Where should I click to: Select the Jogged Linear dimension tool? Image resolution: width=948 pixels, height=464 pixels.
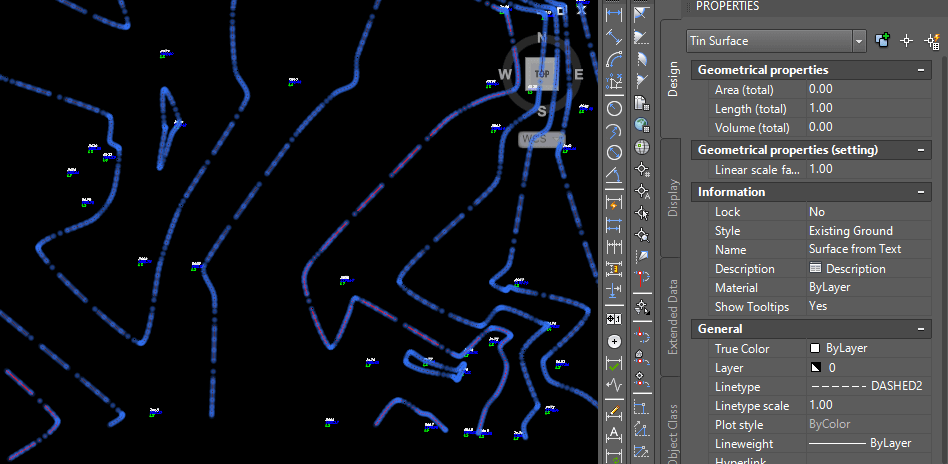(x=614, y=385)
